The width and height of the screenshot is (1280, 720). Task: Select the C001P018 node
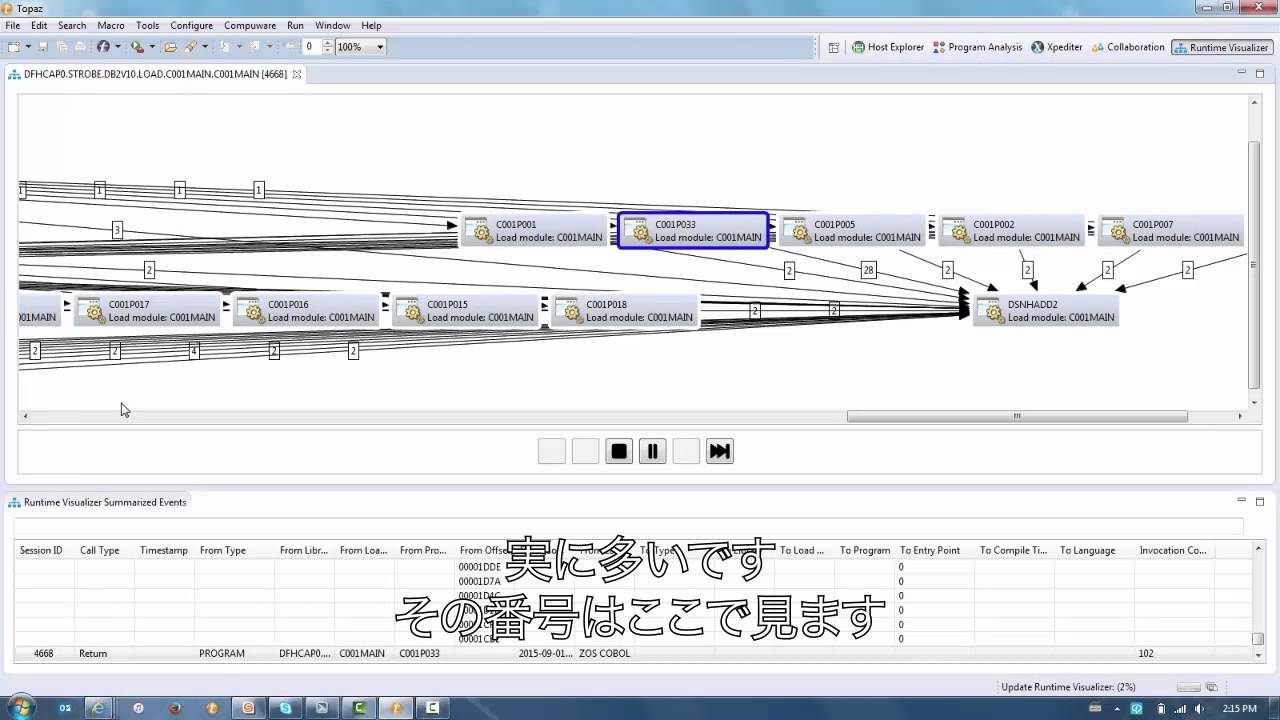coord(625,310)
